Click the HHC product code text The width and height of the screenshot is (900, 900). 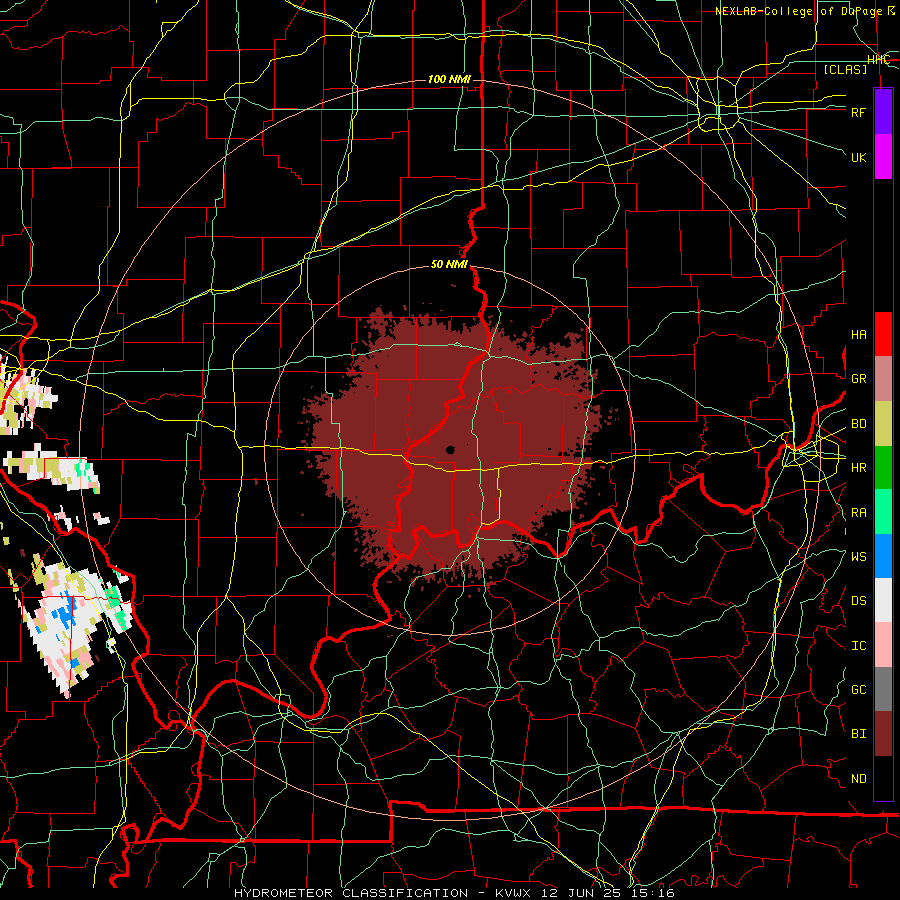[878, 60]
